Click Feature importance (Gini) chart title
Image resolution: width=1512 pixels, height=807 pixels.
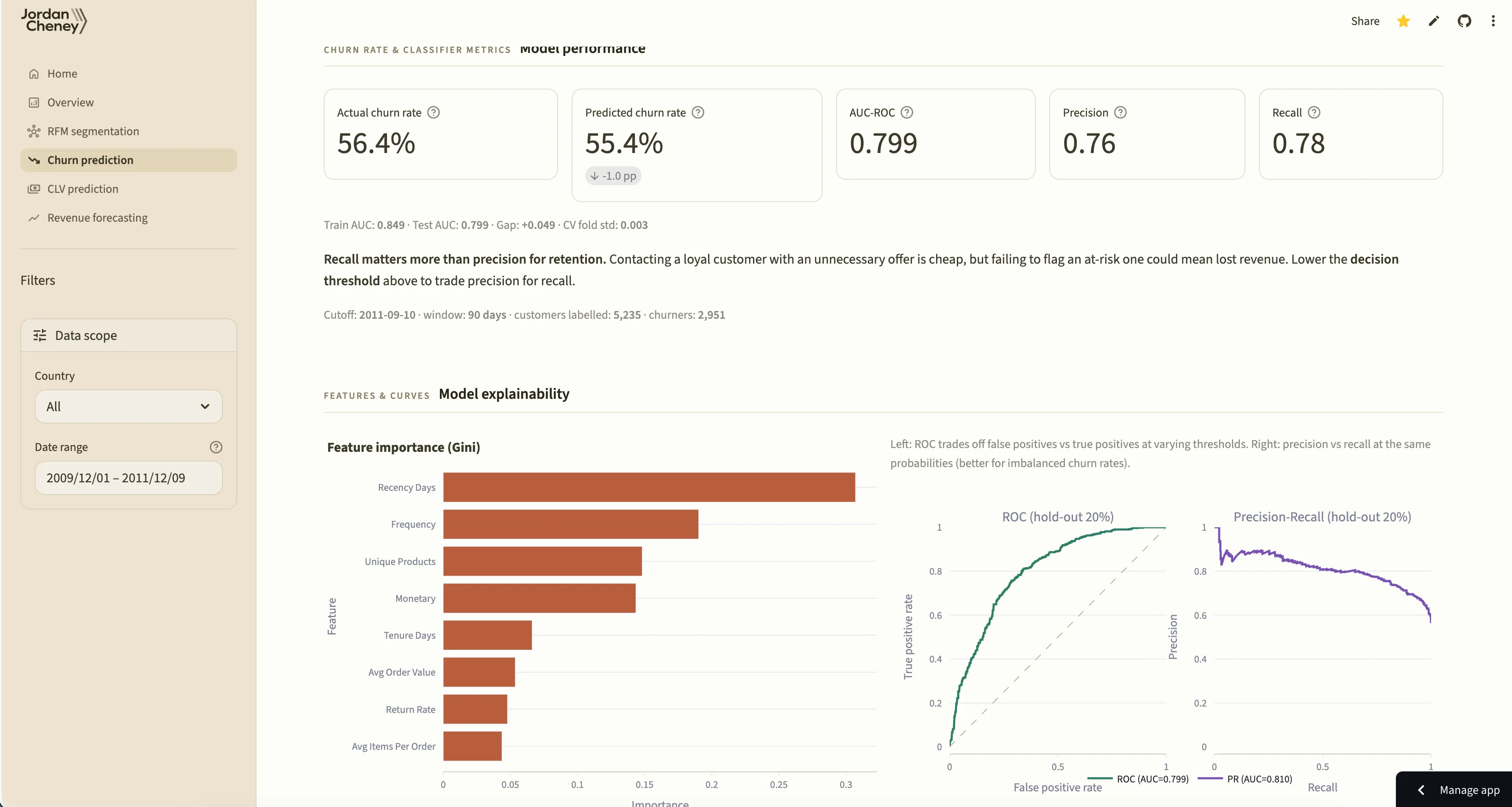pos(403,448)
